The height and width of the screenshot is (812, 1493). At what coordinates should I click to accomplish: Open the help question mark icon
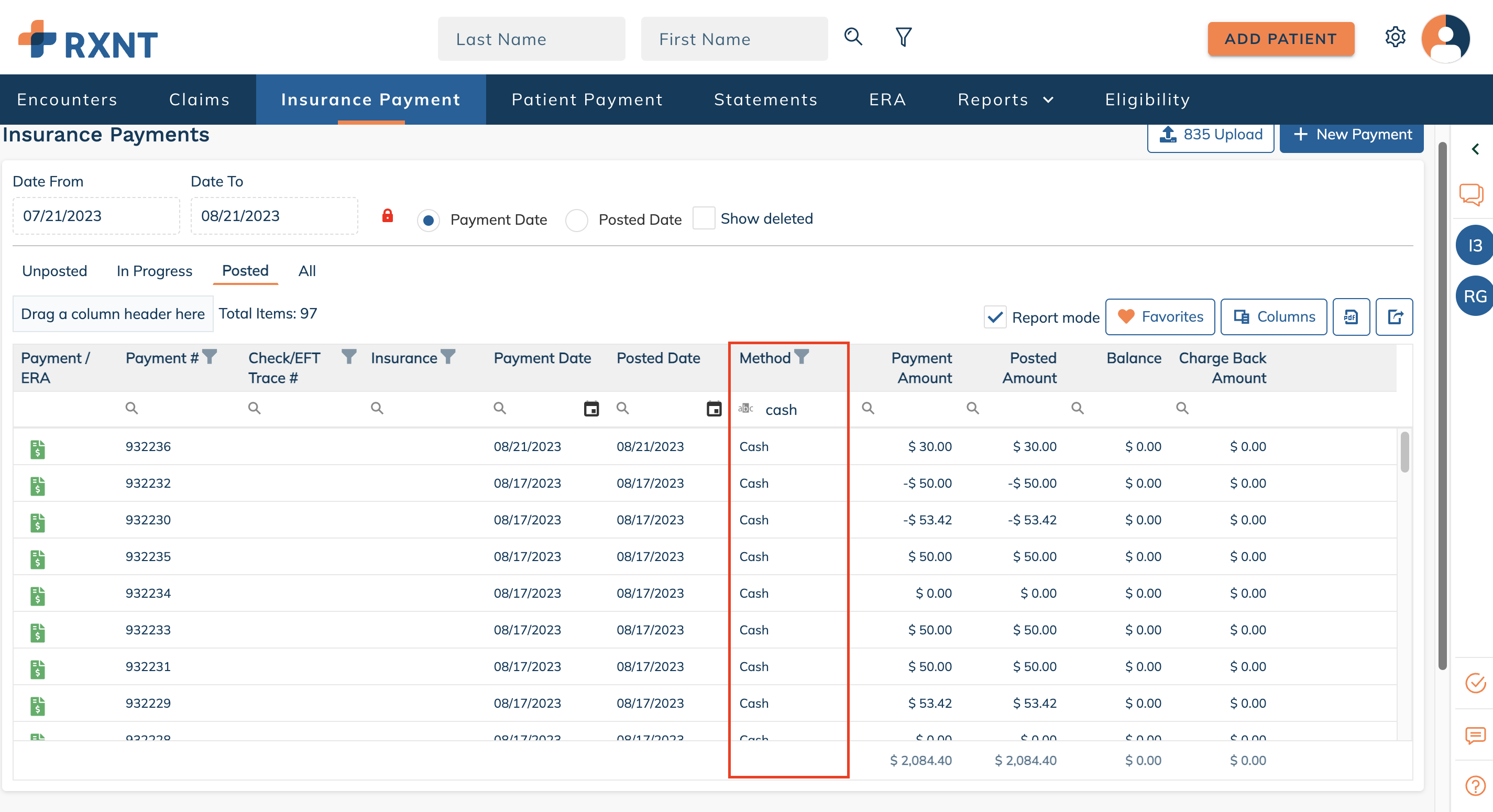click(1476, 786)
